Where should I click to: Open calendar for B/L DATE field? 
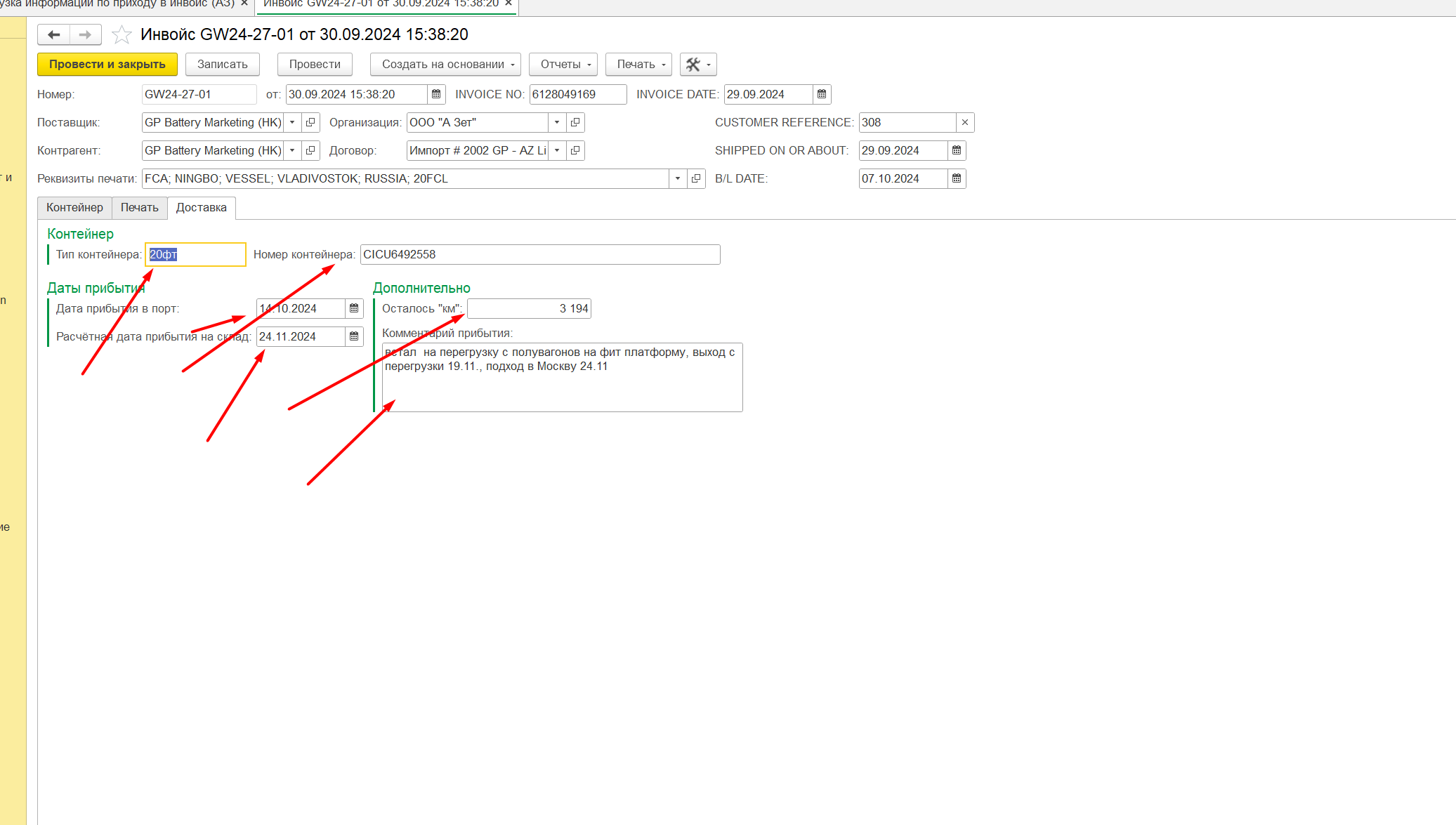957,178
